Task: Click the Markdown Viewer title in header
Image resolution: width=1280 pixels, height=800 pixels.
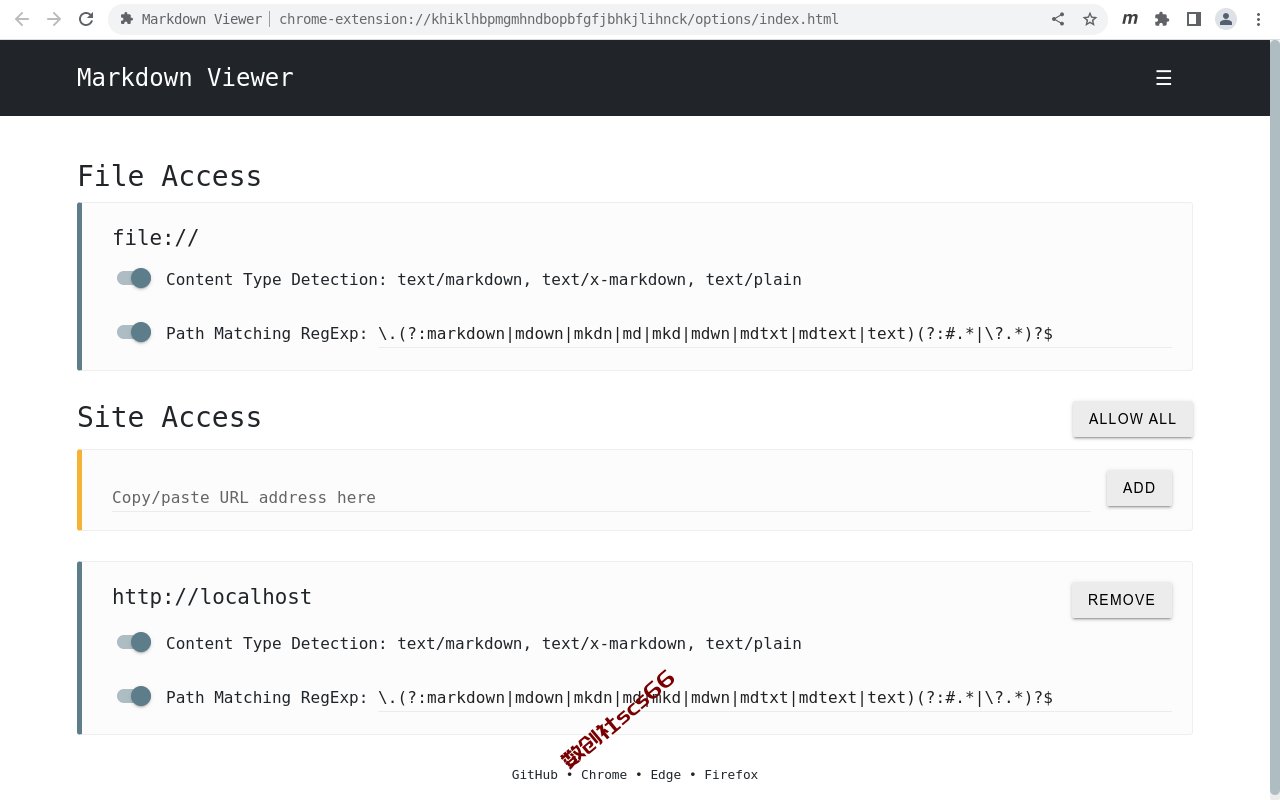Action: (185, 78)
